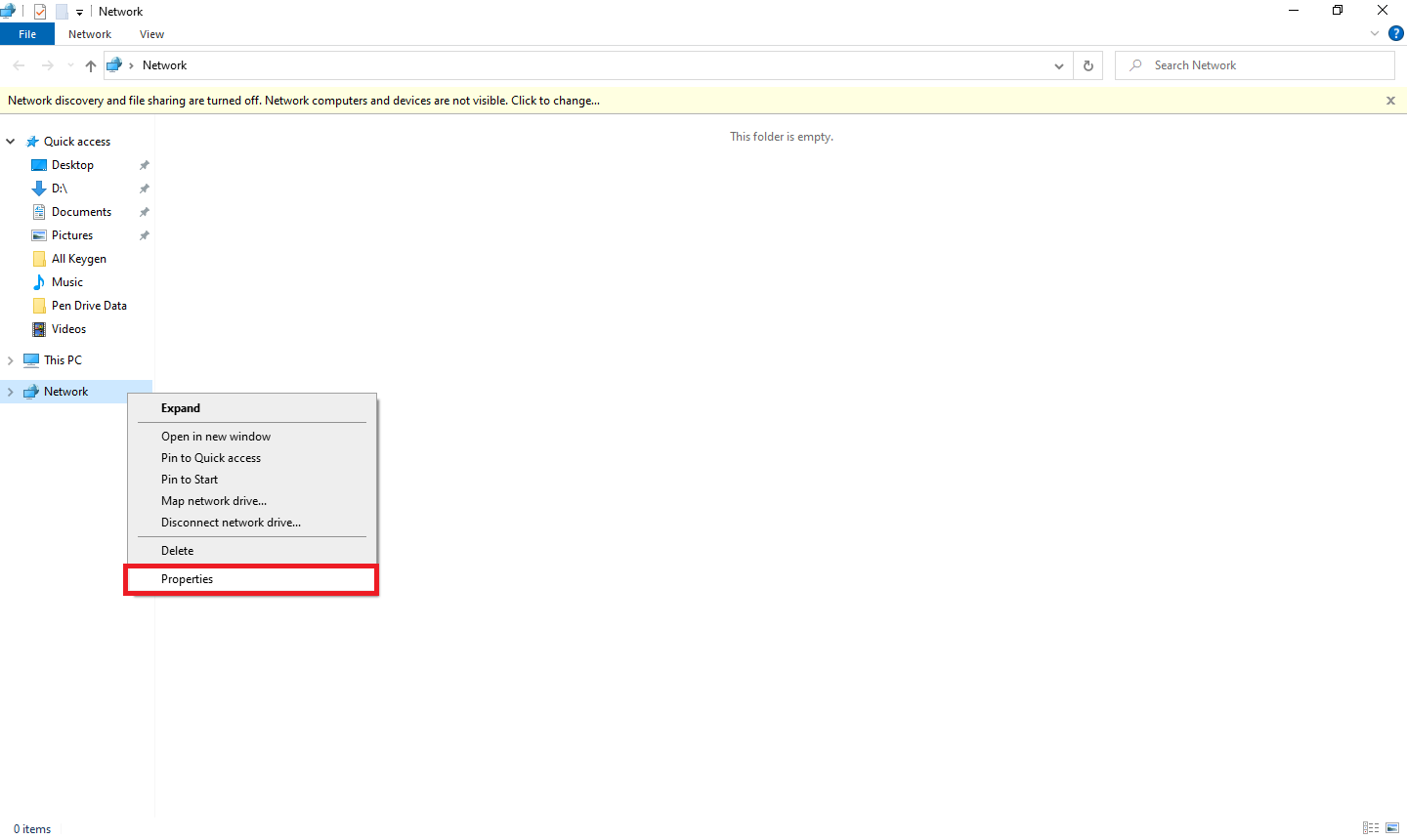Choose Pin to Start option
Image resolution: width=1407 pixels, height=840 pixels.
point(251,480)
